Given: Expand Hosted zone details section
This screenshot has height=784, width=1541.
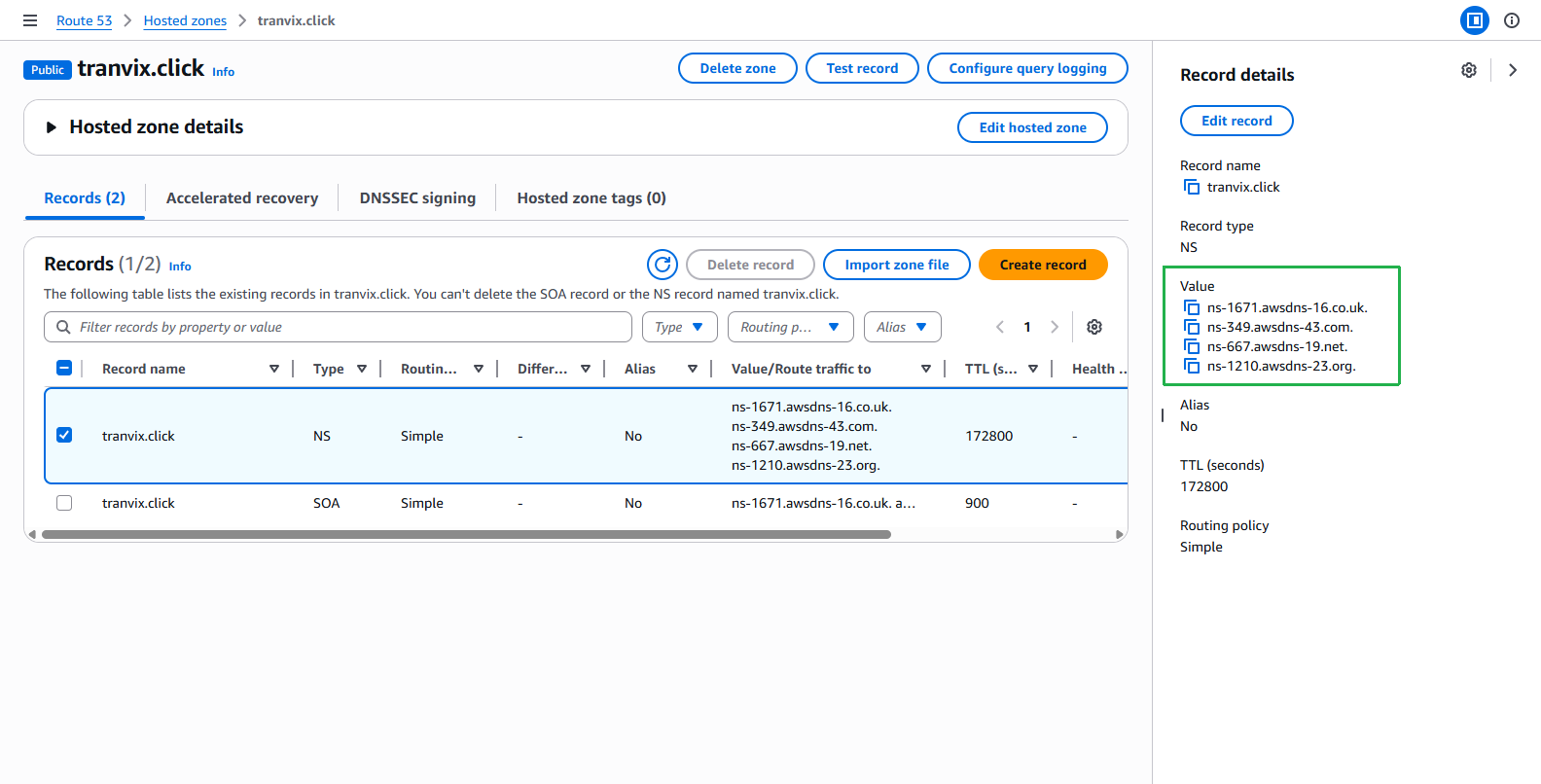Looking at the screenshot, I should point(52,127).
